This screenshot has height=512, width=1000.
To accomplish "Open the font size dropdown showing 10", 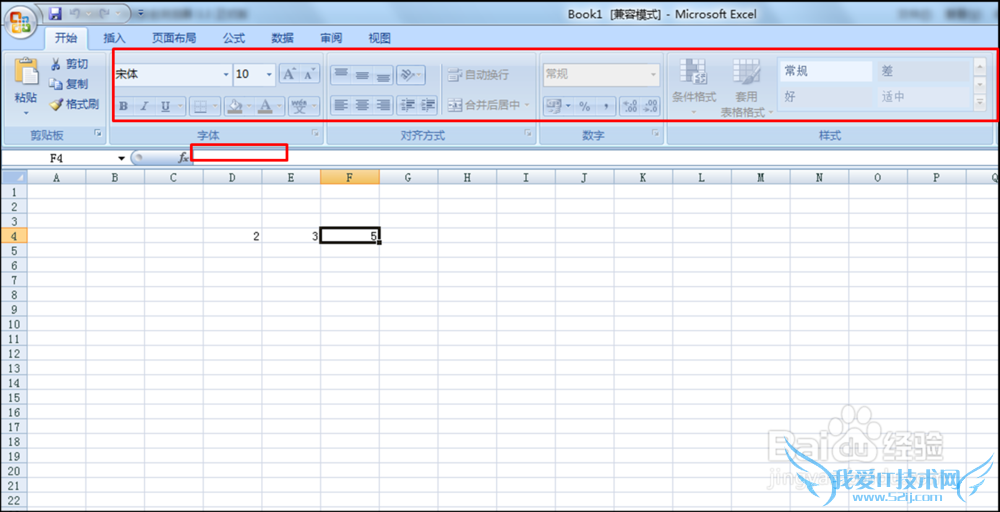I will [269, 75].
